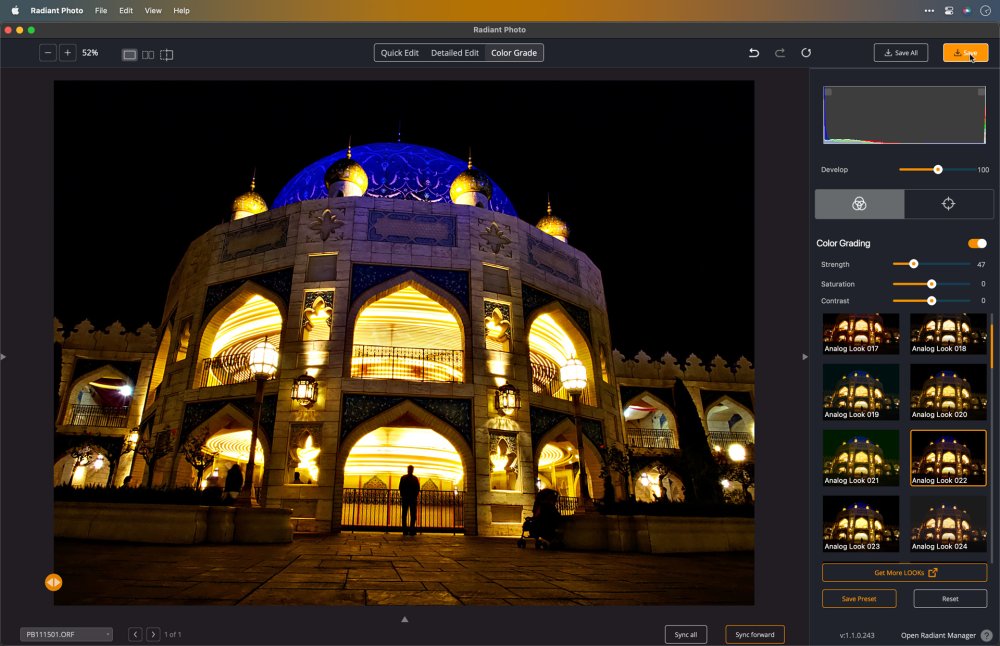Click the Strength slider handle
Screen dimensions: 1000x646
(x=913, y=264)
